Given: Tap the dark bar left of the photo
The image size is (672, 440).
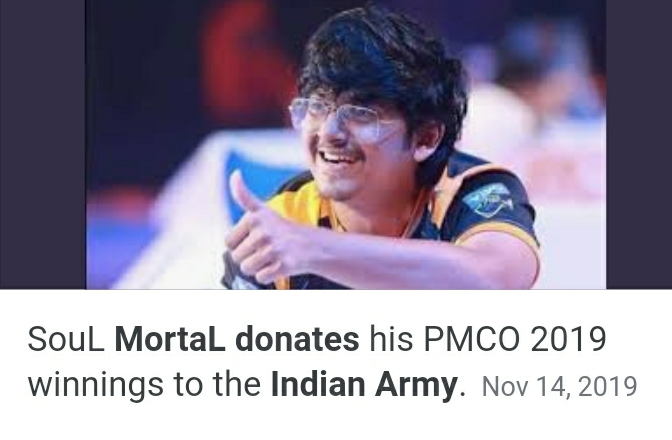Looking at the screenshot, I should [42, 144].
